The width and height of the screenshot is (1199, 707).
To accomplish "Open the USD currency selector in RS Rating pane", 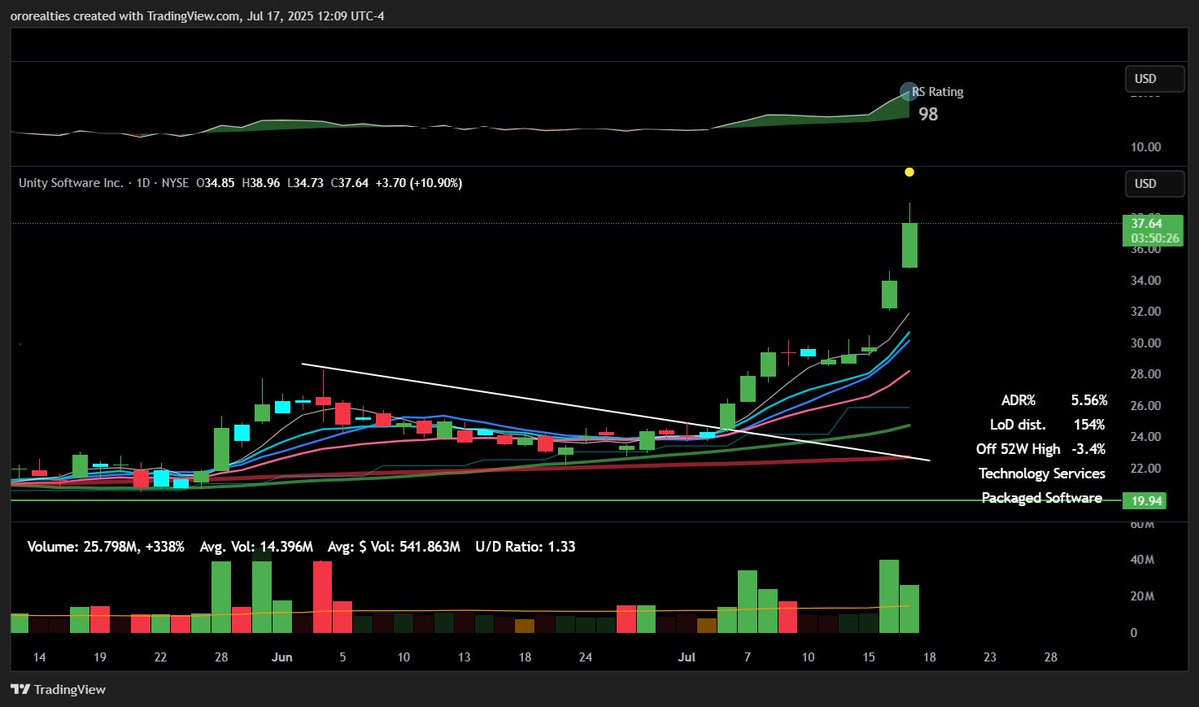I will coord(1155,79).
